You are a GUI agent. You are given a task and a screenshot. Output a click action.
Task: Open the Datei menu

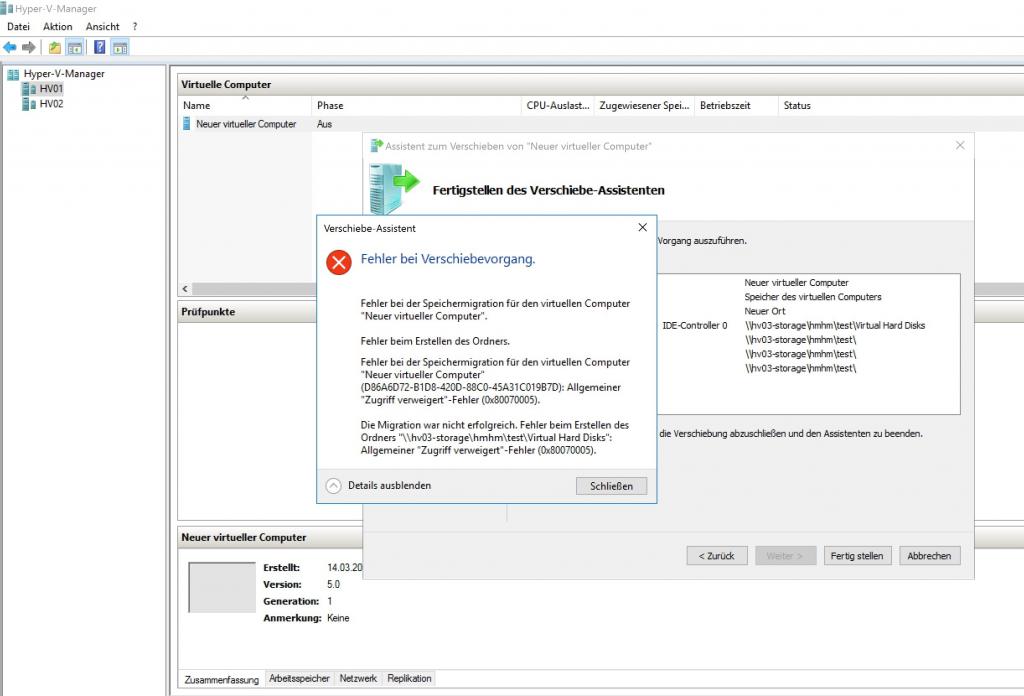tap(18, 27)
